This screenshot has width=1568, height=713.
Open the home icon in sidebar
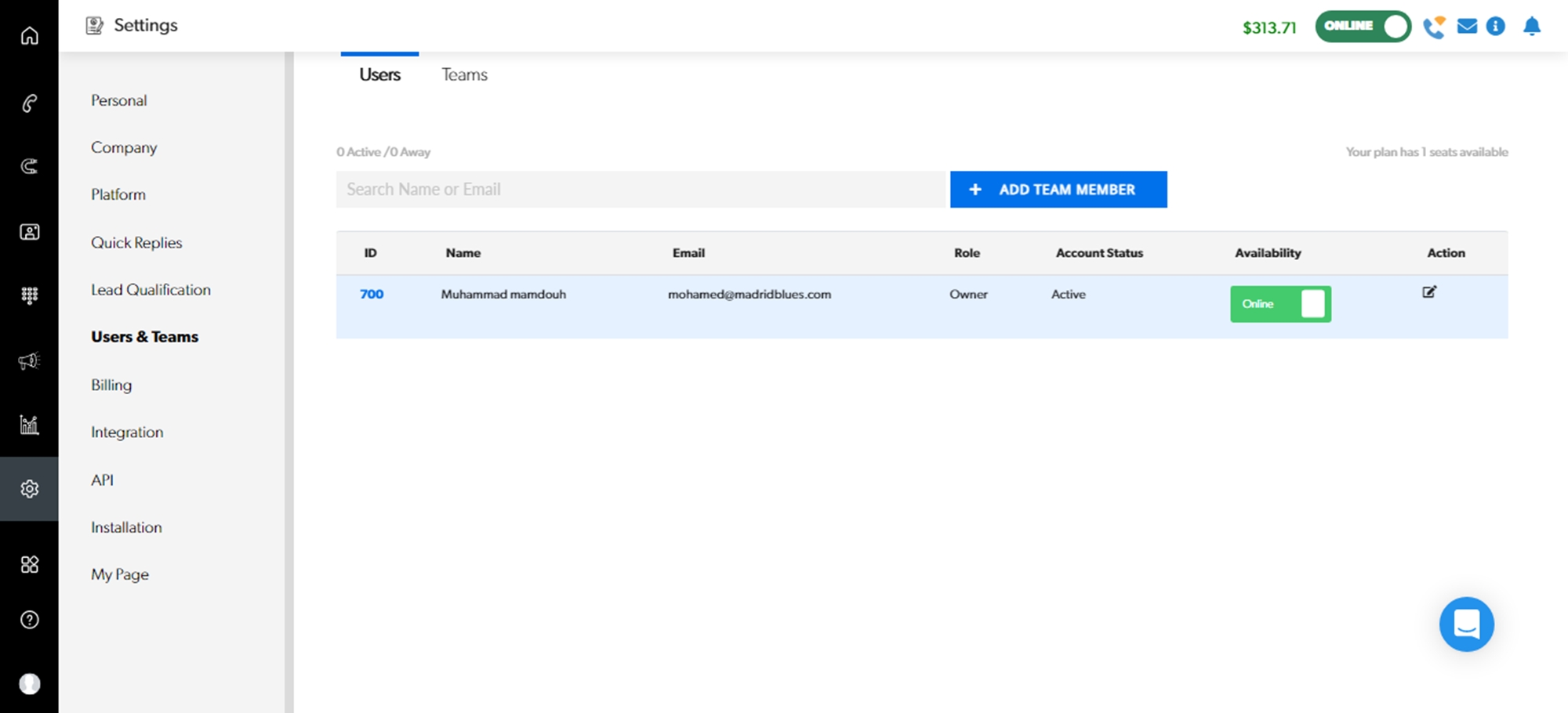coord(29,36)
